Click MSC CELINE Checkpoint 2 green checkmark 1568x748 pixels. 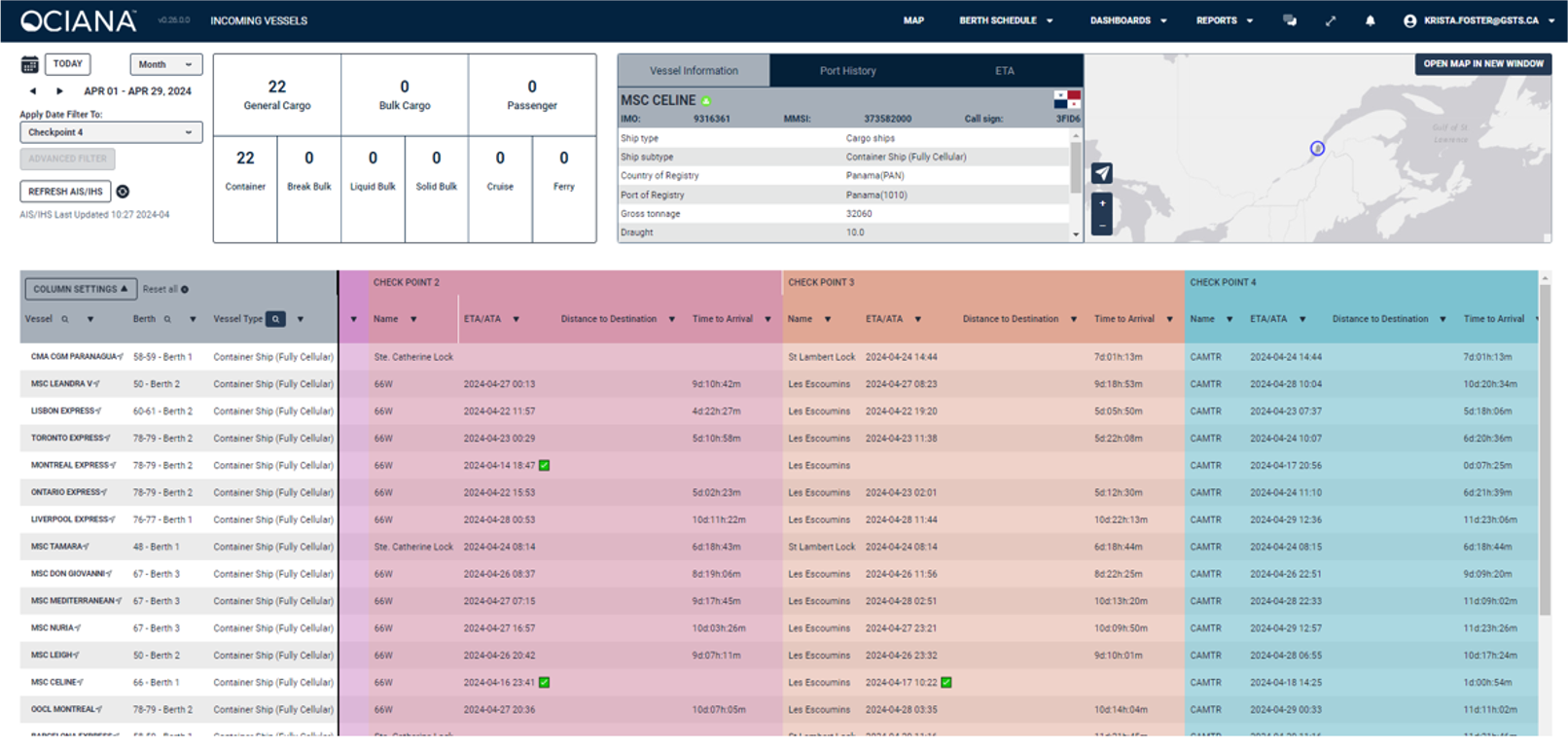coord(545,683)
